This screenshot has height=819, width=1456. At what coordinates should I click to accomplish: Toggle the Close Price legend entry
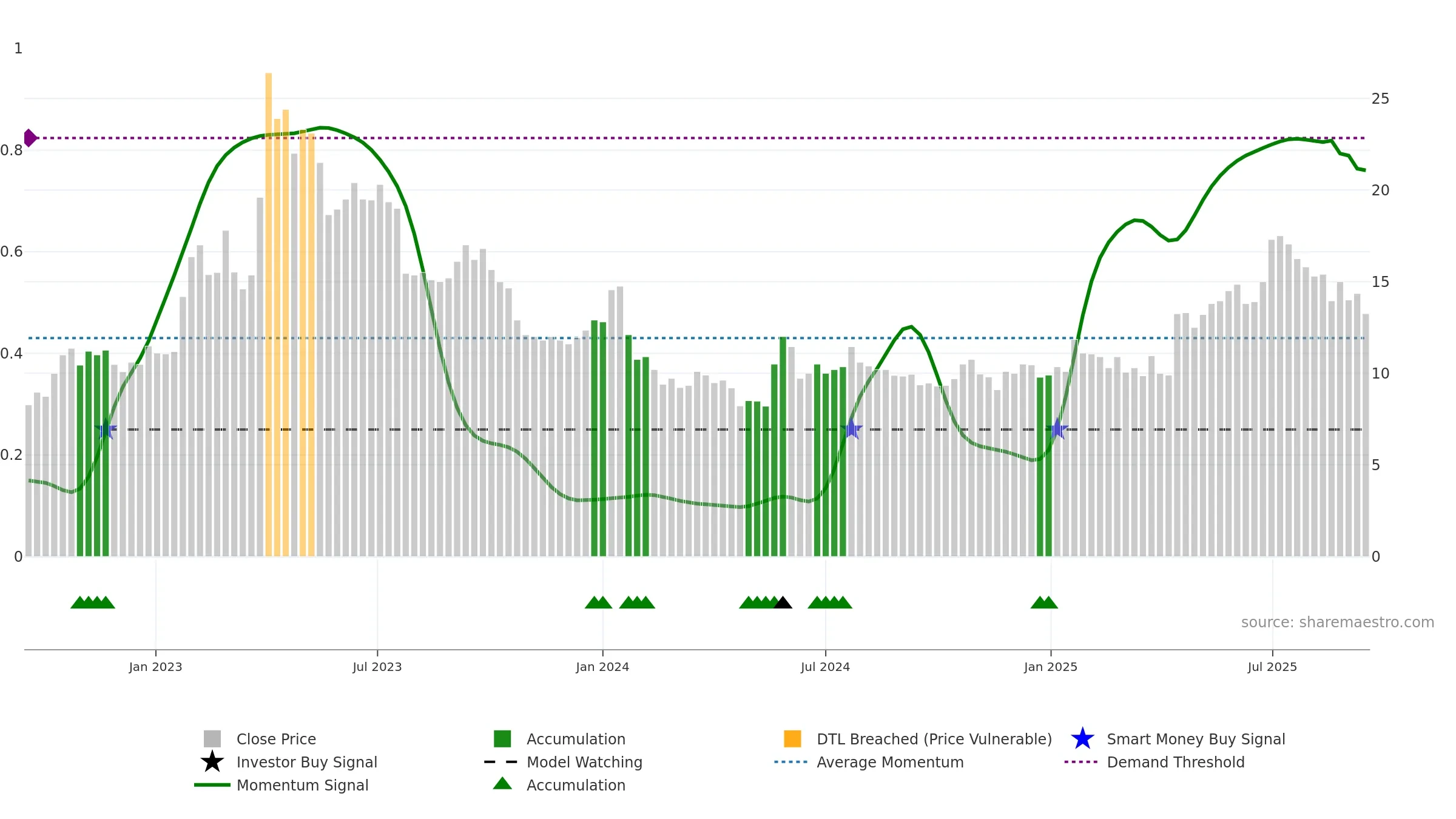(260, 739)
